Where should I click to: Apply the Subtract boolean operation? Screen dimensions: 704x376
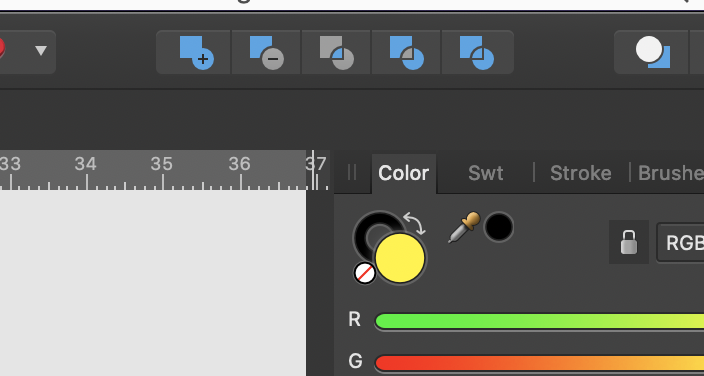pyautogui.click(x=266, y=53)
